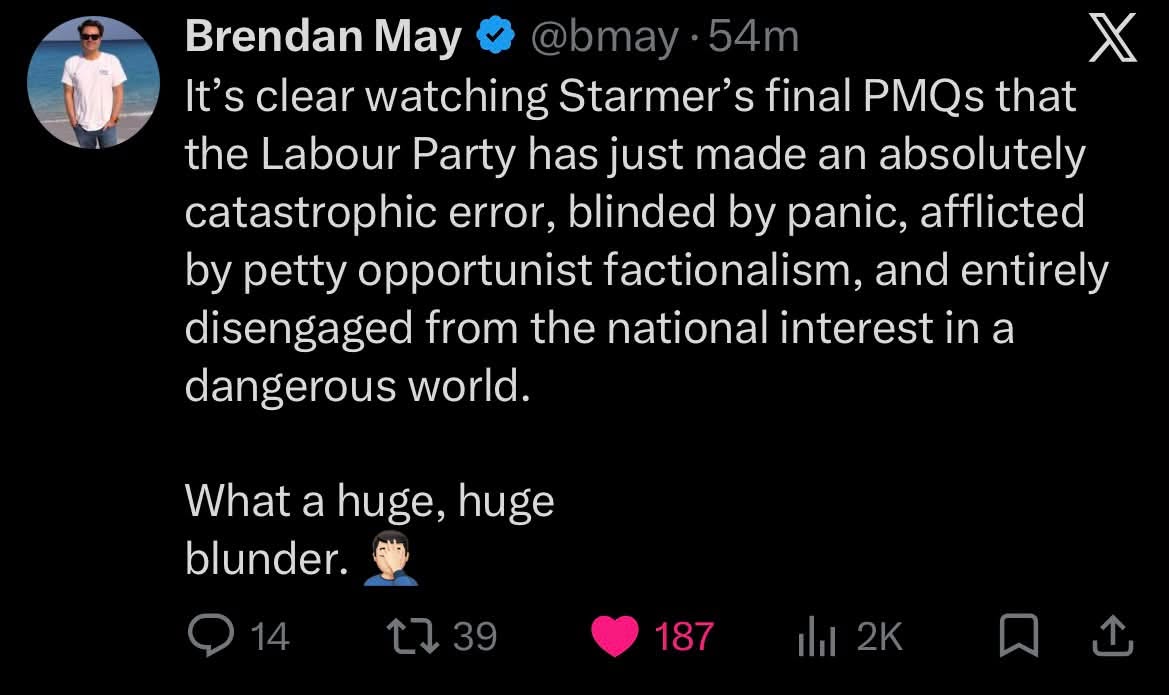This screenshot has height=695, width=1169.
Task: Click the 'What a huge, huge' line
Action: 369,501
